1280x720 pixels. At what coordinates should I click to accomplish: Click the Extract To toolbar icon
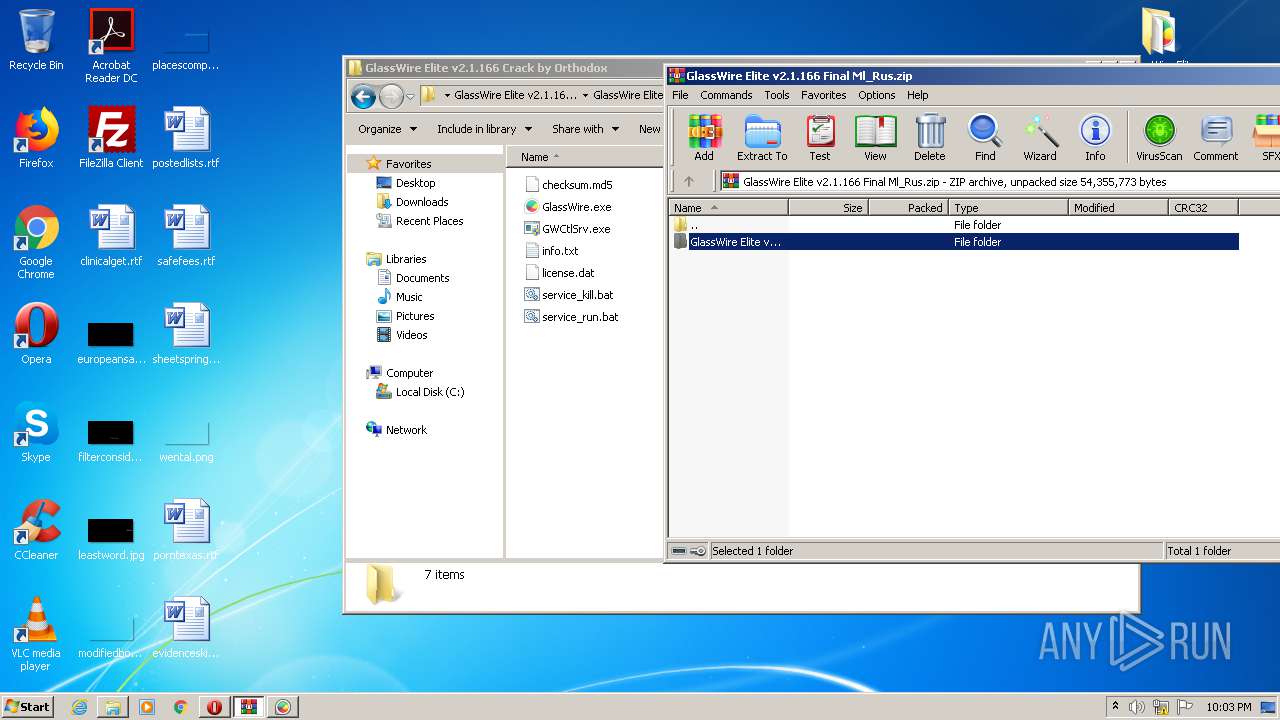pos(762,138)
